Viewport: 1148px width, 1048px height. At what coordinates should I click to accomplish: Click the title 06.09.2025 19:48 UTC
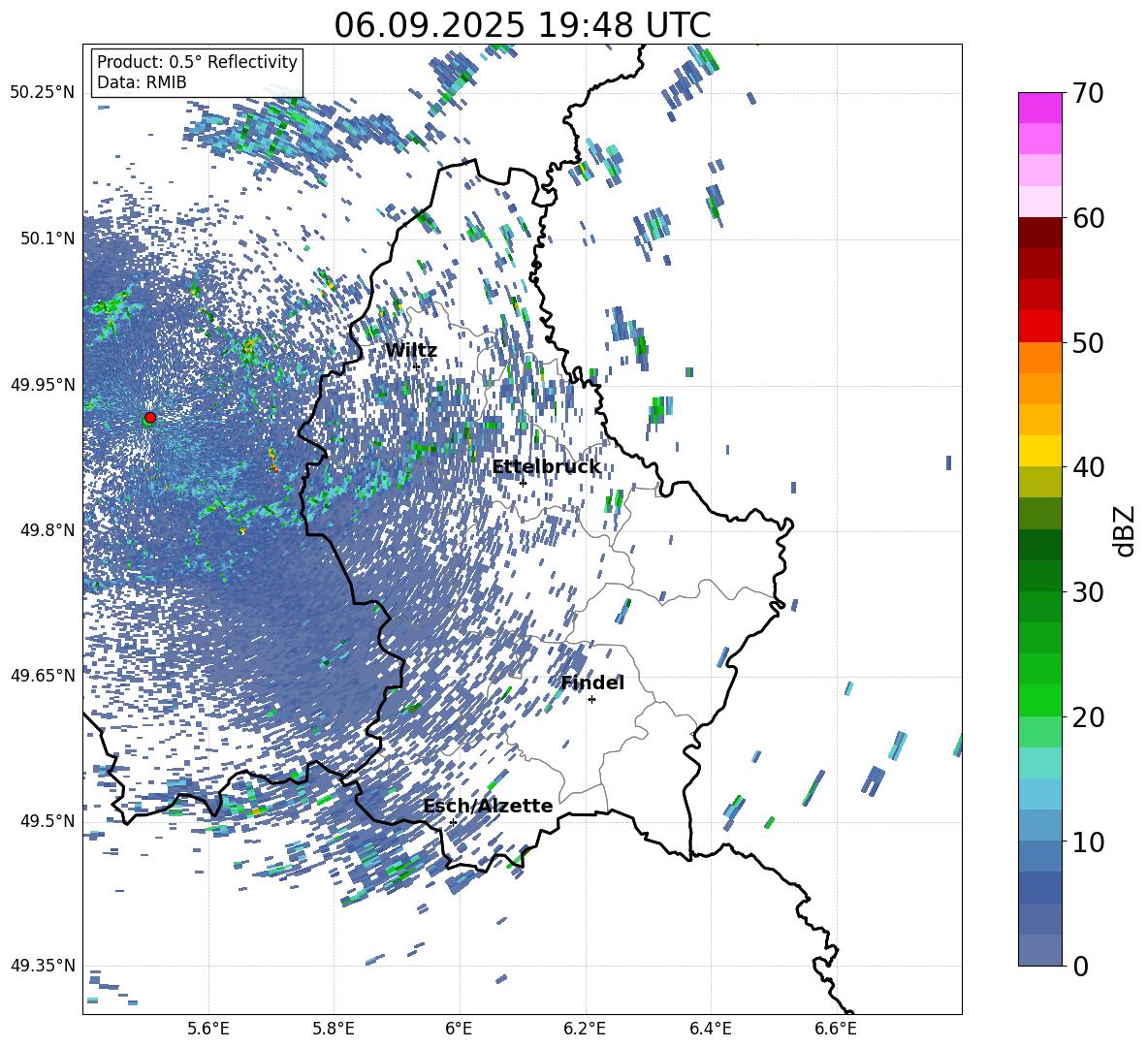click(x=523, y=25)
